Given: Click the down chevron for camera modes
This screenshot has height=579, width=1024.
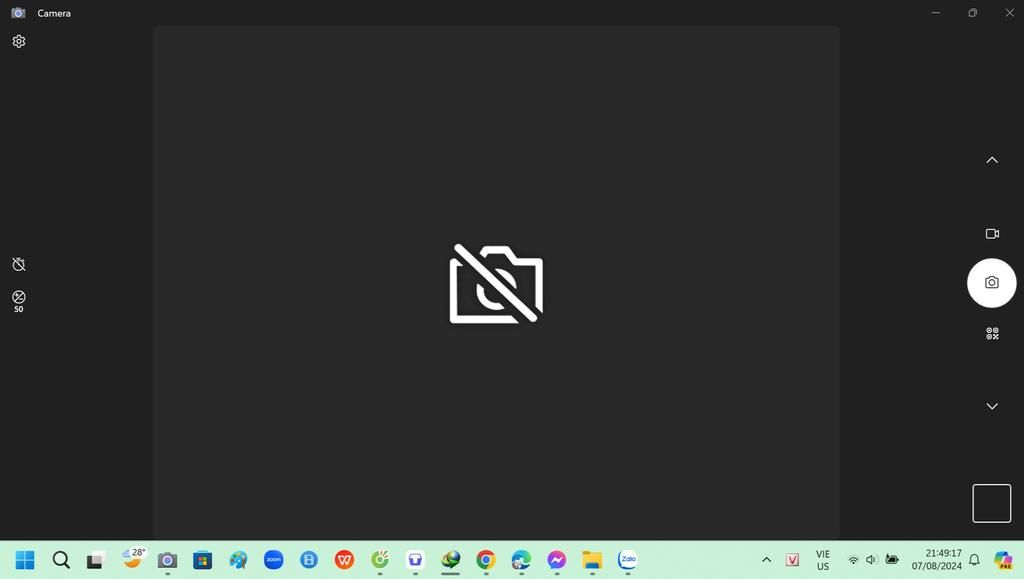Looking at the screenshot, I should pyautogui.click(x=992, y=406).
